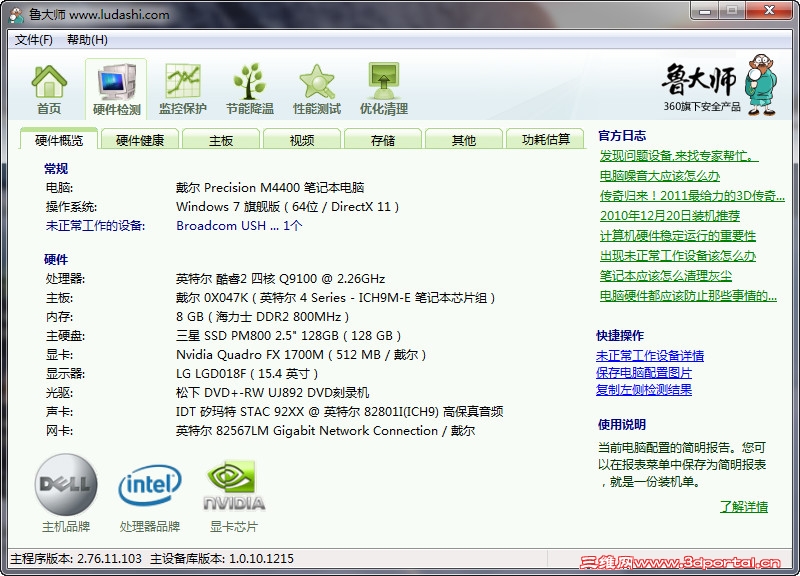Switch to the 功耗估算 tab
This screenshot has width=800, height=576.
(545, 140)
